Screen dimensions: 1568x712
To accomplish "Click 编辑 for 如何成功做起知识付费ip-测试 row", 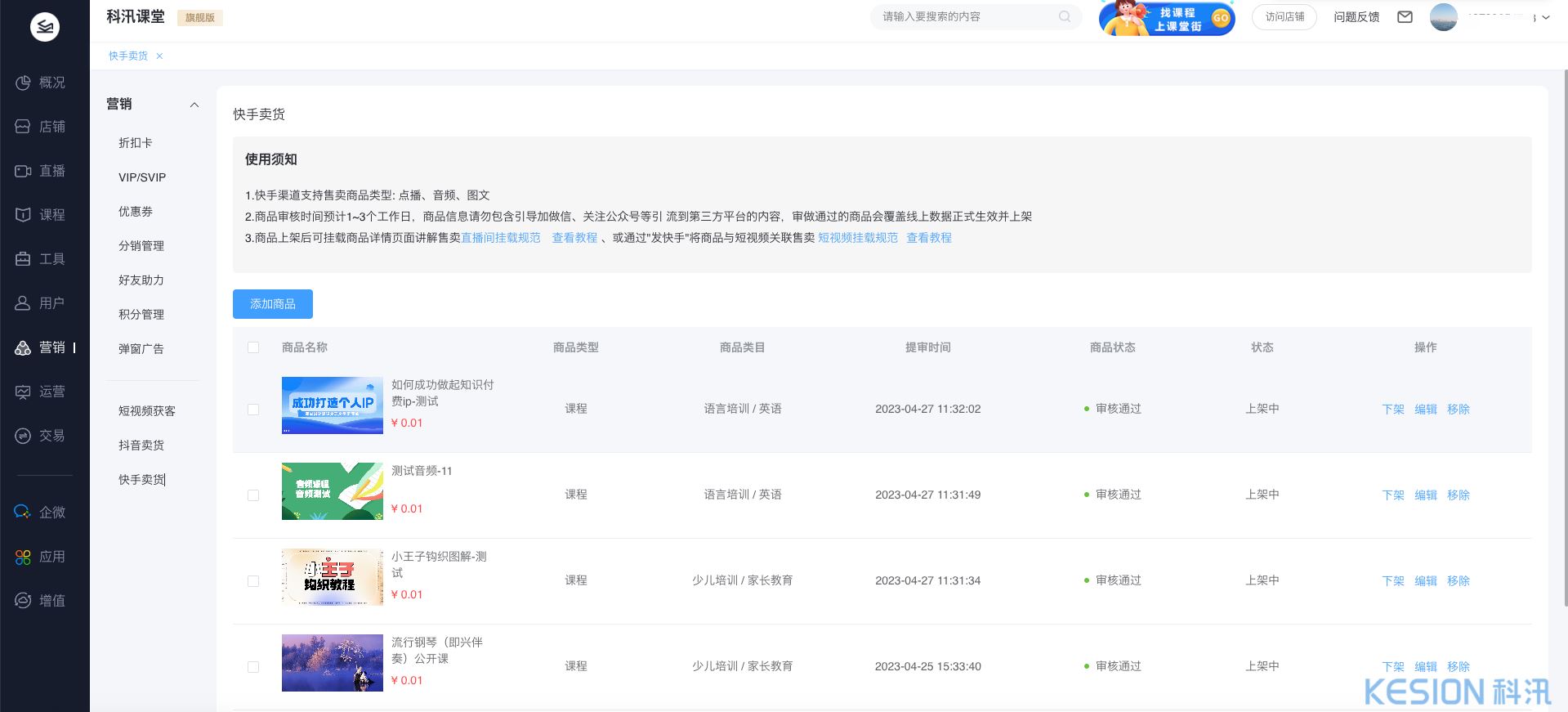I will tap(1426, 410).
